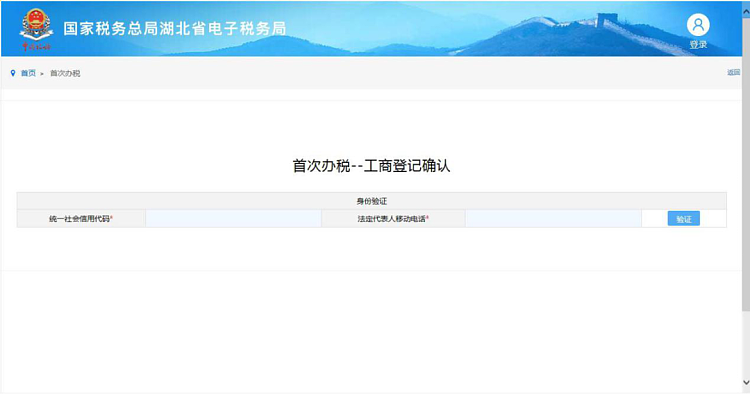This screenshot has height=394, width=750.
Task: Click the 首次办税--工商登记确认 heading
Action: [x=371, y=166]
